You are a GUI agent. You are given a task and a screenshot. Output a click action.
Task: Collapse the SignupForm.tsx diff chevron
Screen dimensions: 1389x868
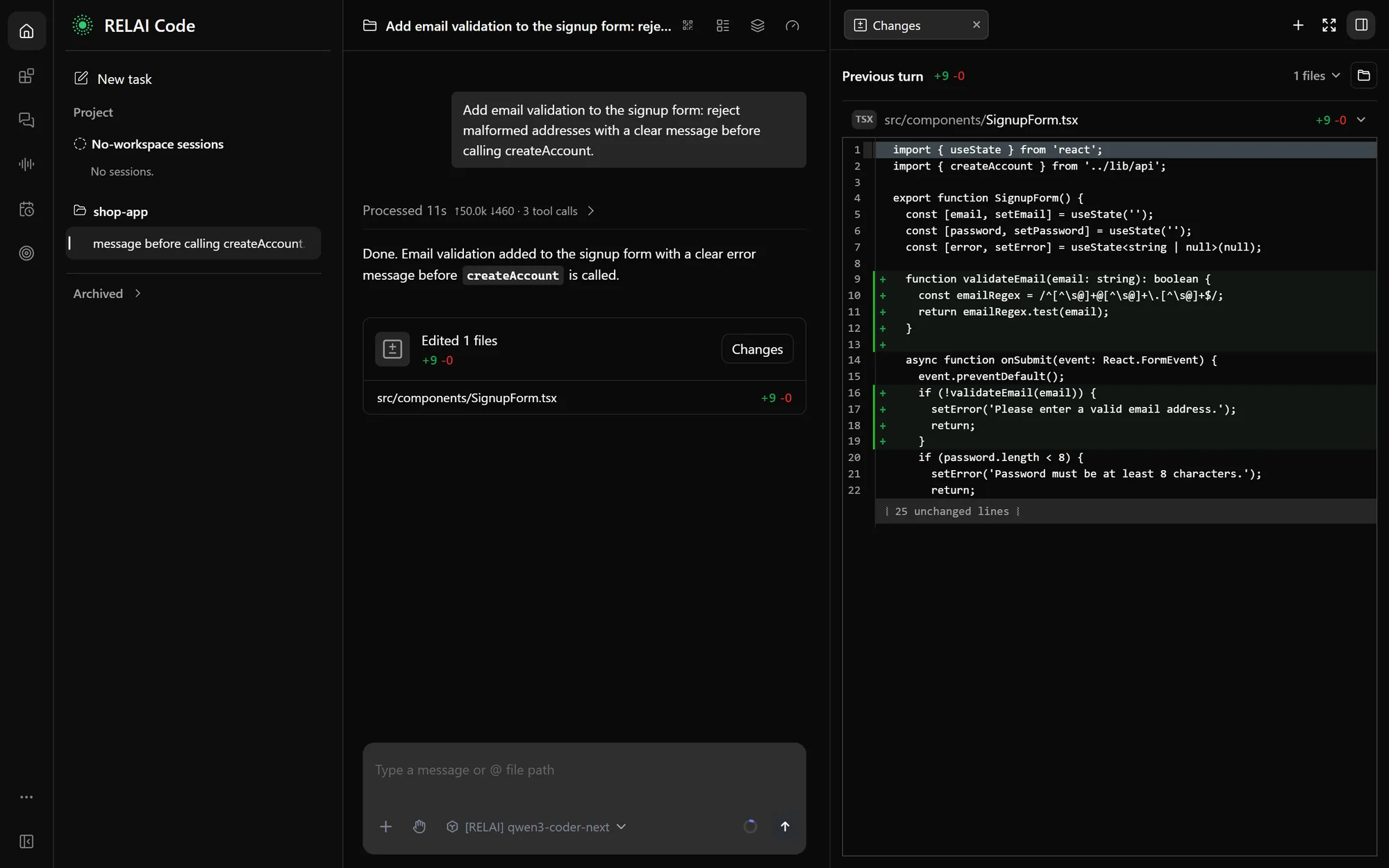(x=1361, y=119)
